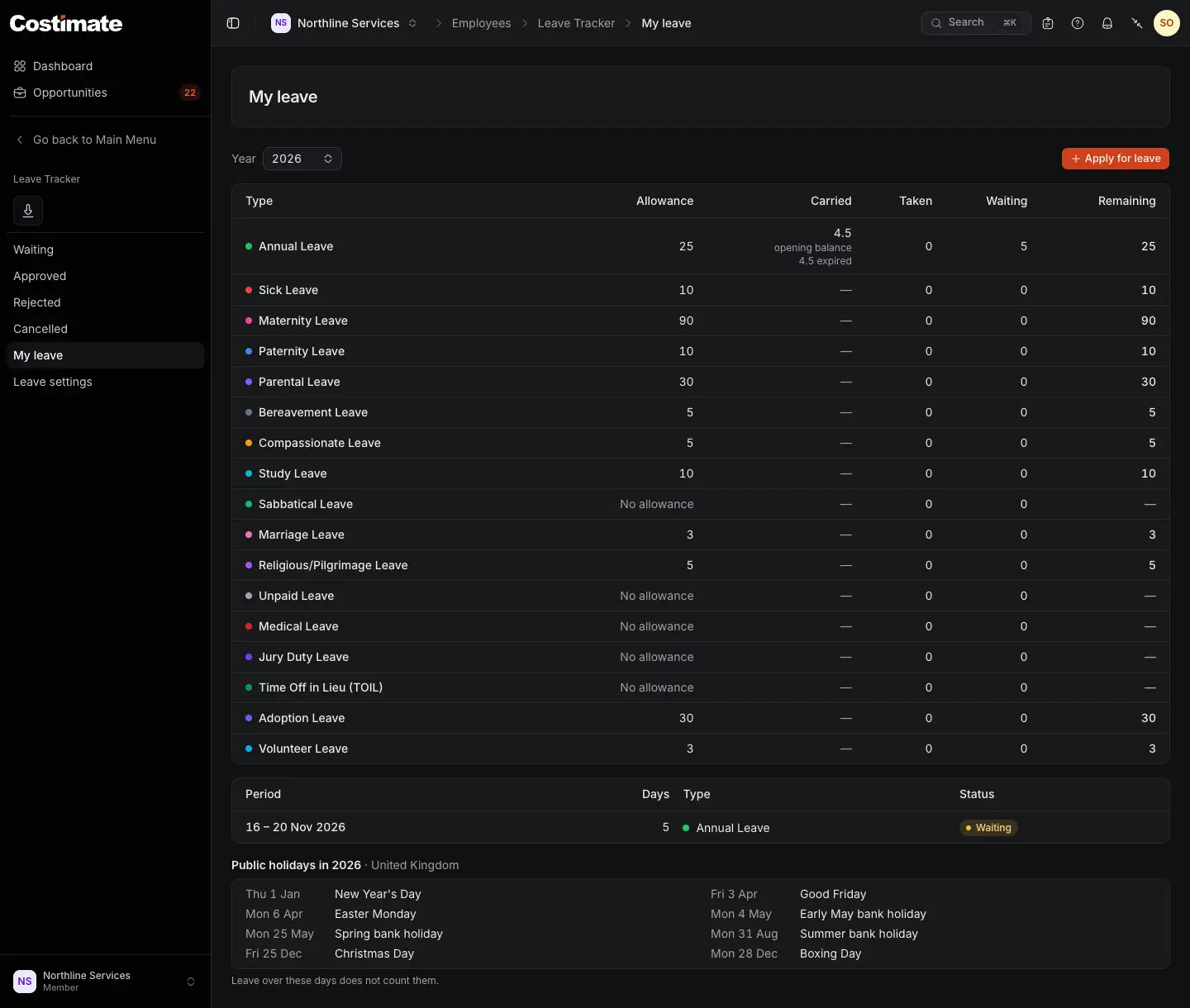Select My leave in the sidebar
The width and height of the screenshot is (1190, 1008).
click(x=105, y=355)
